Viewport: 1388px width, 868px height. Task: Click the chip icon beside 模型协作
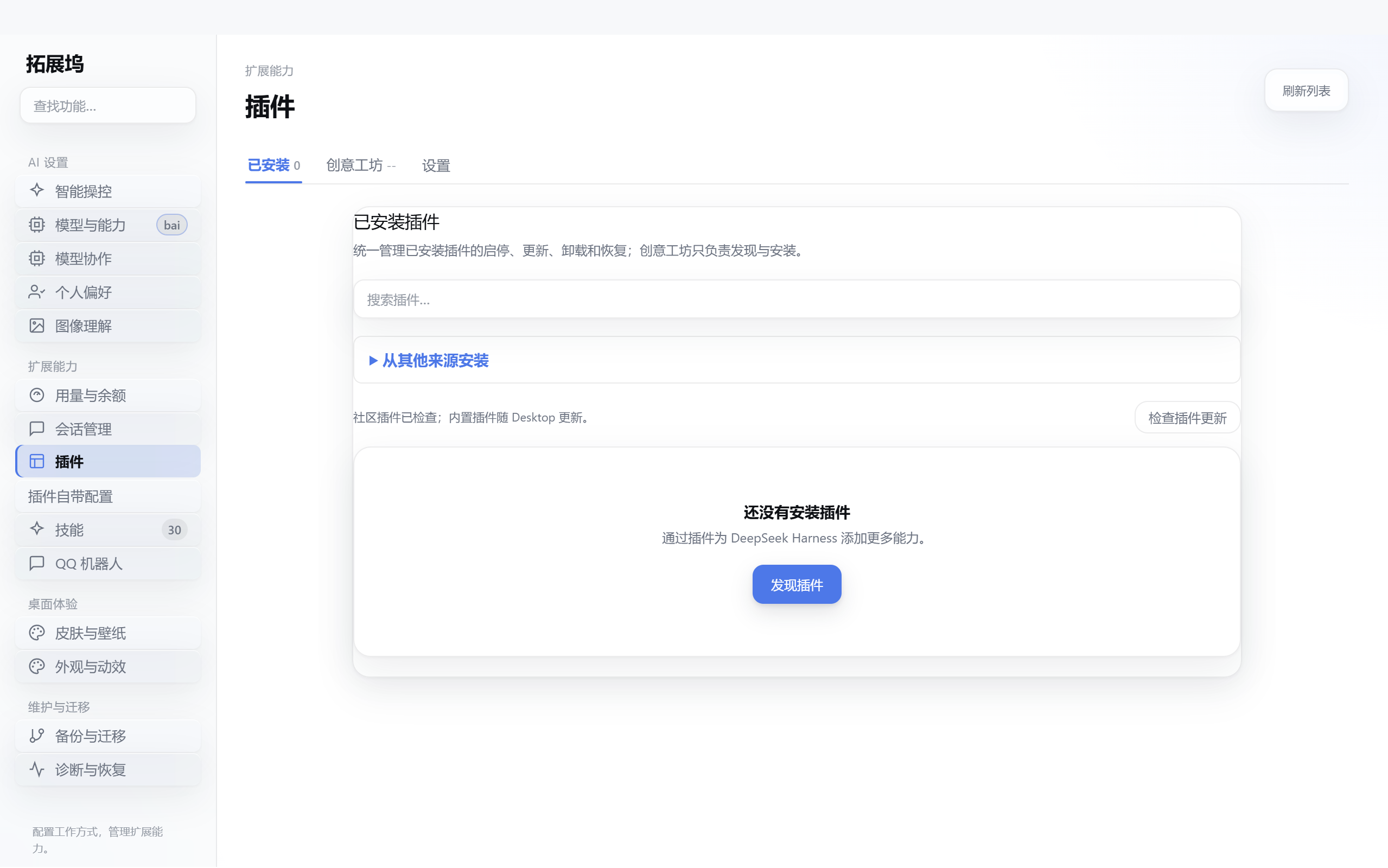pyautogui.click(x=37, y=258)
